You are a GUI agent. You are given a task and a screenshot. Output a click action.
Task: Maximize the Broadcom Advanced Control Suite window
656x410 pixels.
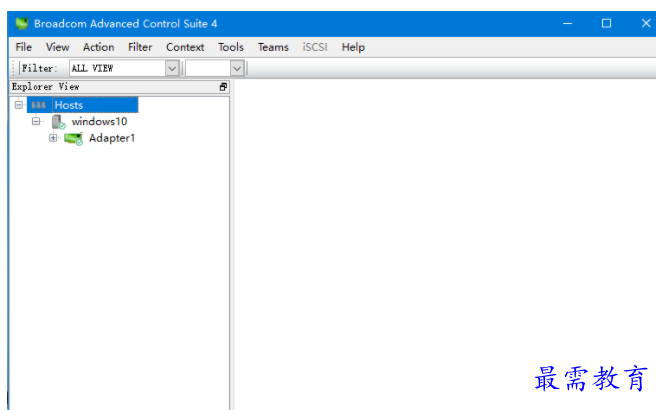(x=606, y=23)
